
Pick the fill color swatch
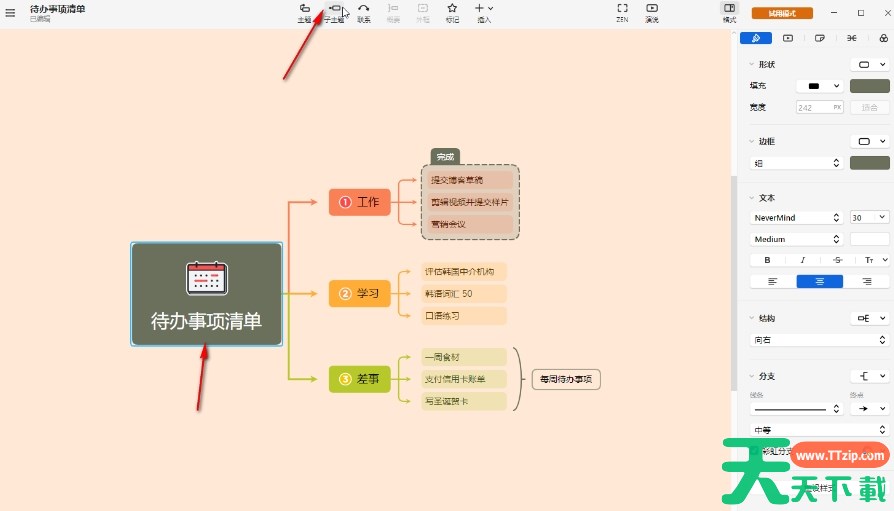[x=869, y=86]
